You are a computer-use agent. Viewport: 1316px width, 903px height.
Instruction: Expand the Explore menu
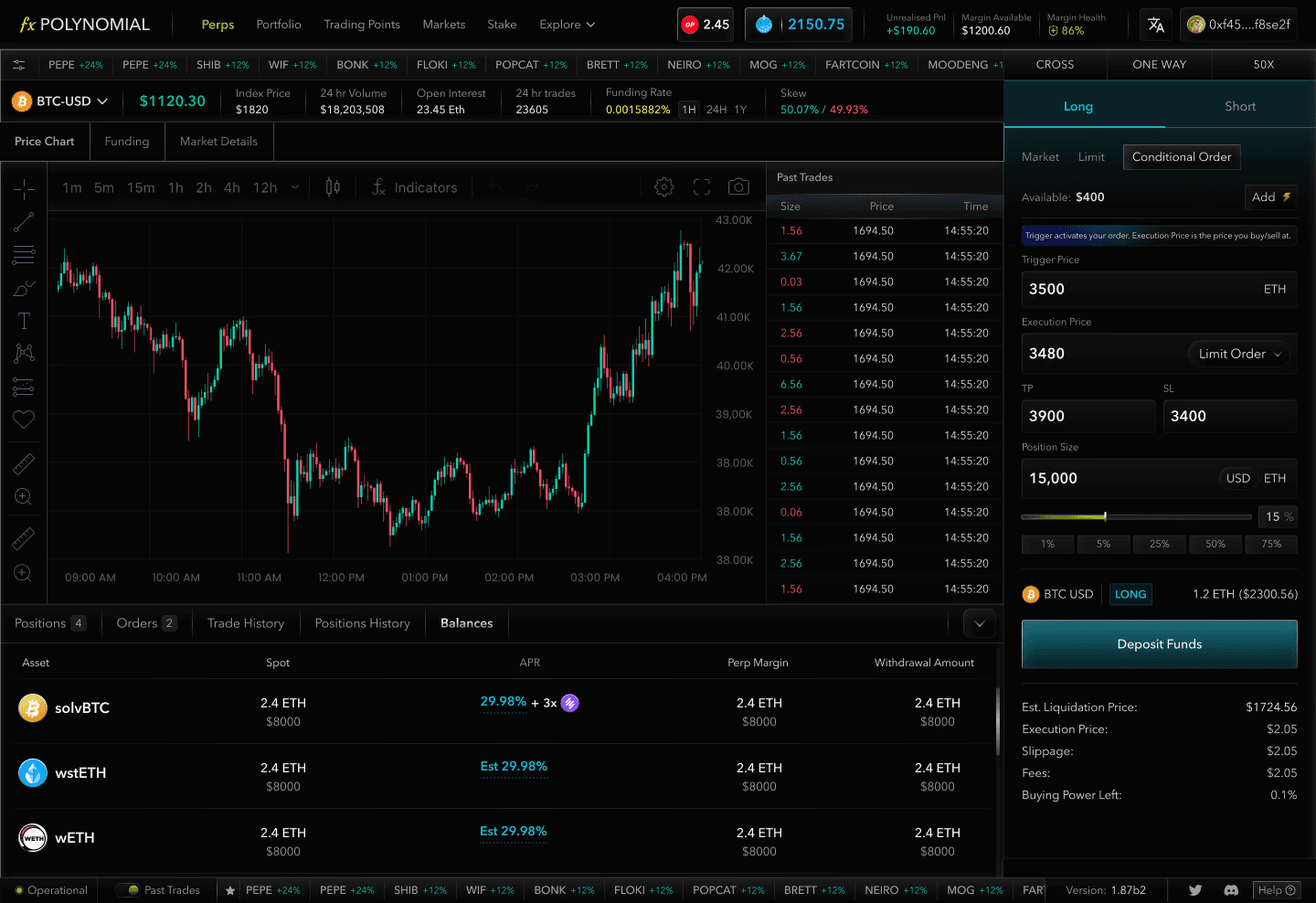[x=568, y=25]
